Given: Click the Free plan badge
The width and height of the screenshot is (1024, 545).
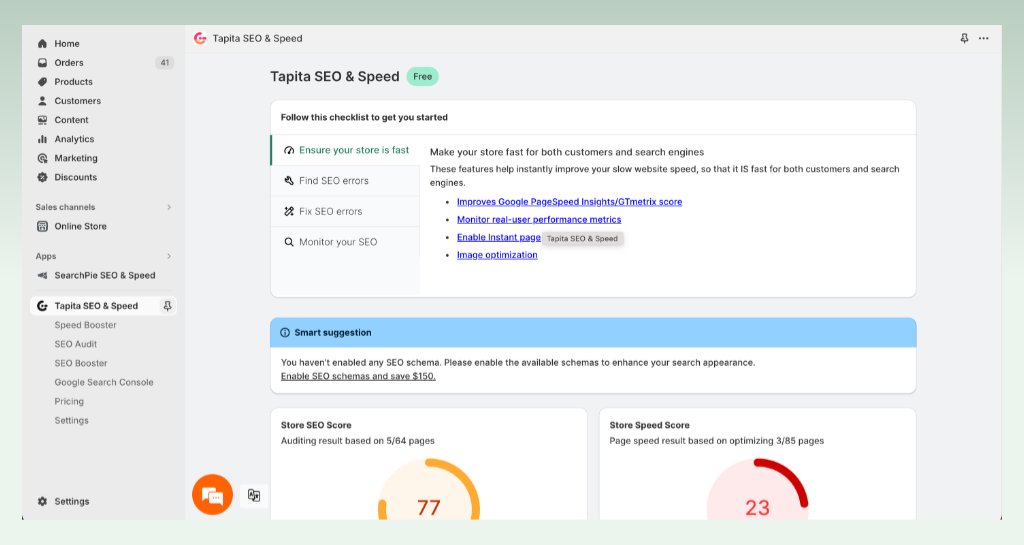Looking at the screenshot, I should pyautogui.click(x=423, y=76).
